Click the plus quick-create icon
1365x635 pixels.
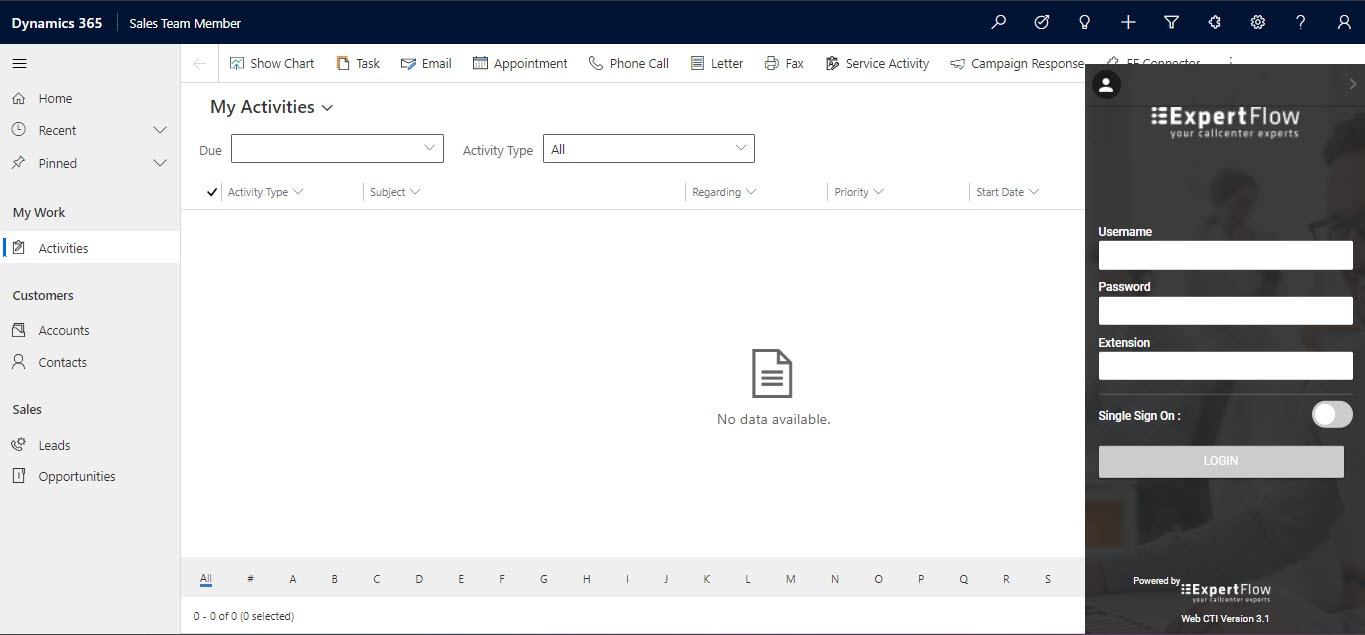1128,22
